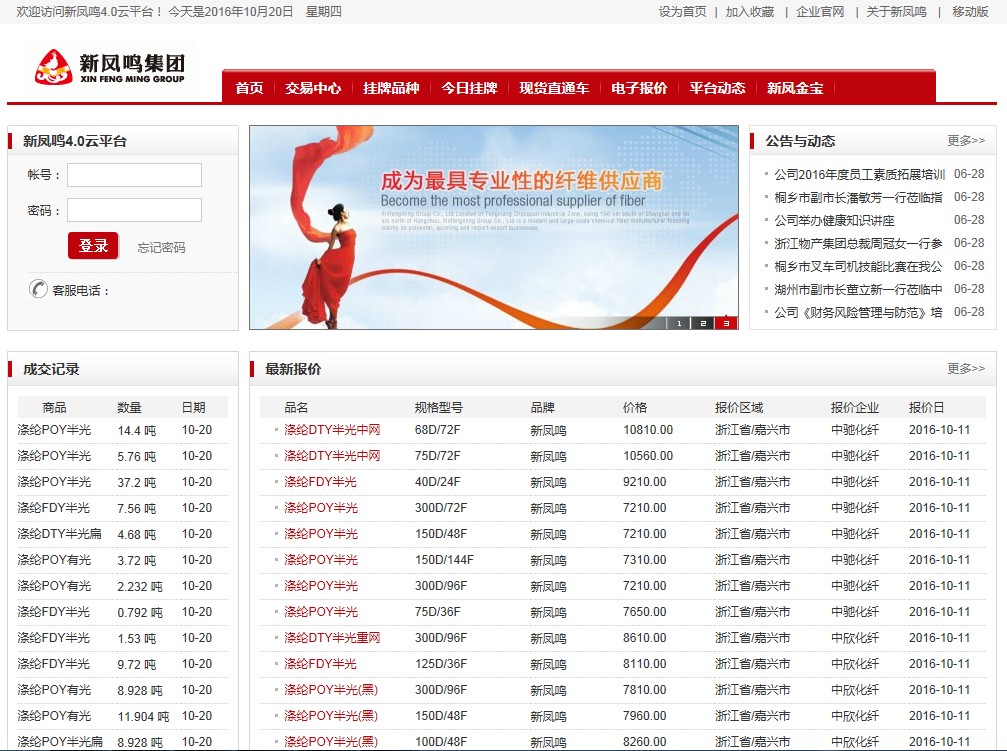Open 涤纶POY半光(黑) 300D/96F quote link
This screenshot has width=1007, height=751.
pos(331,690)
